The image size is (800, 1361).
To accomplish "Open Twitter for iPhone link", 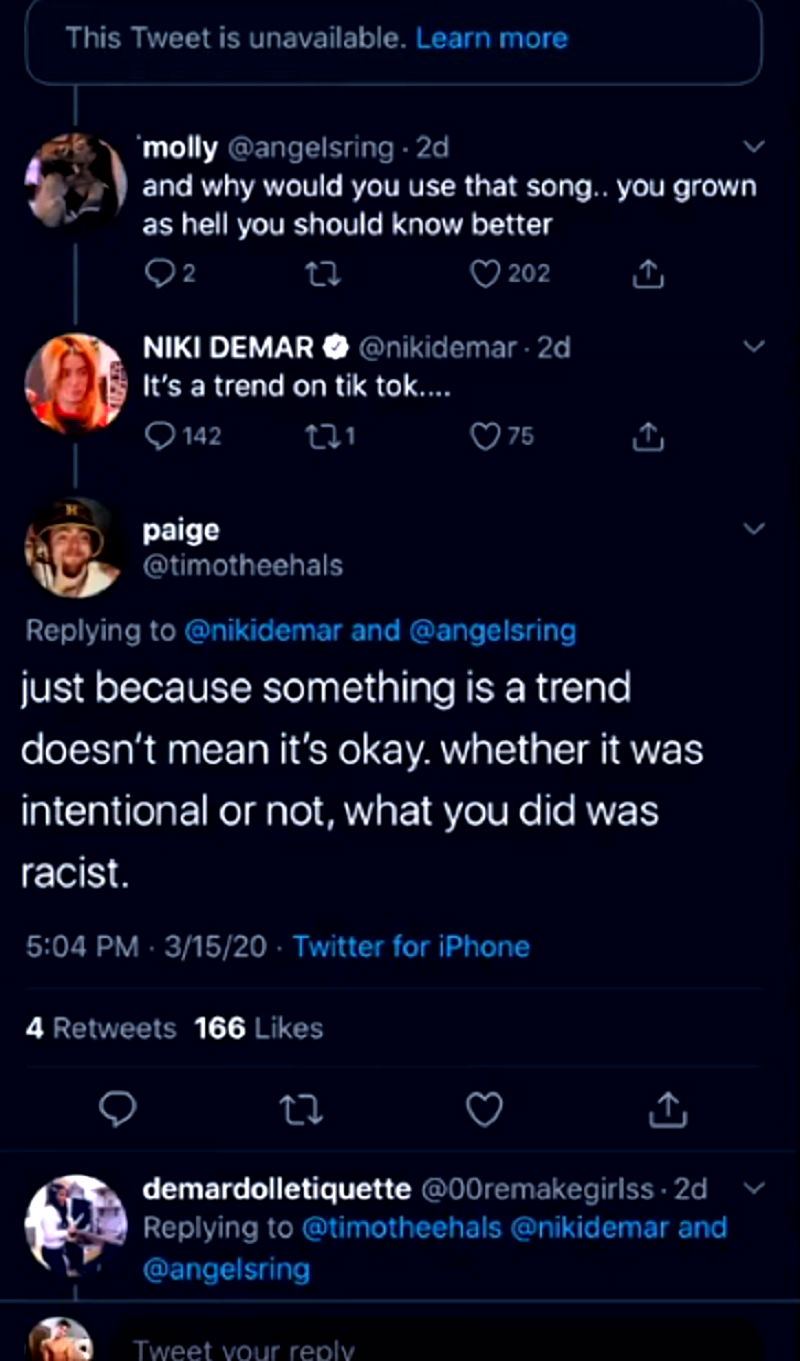I will [411, 946].
